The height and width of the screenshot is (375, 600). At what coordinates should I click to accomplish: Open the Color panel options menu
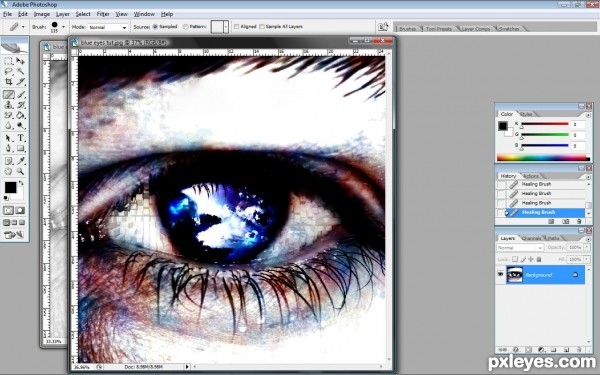588,114
